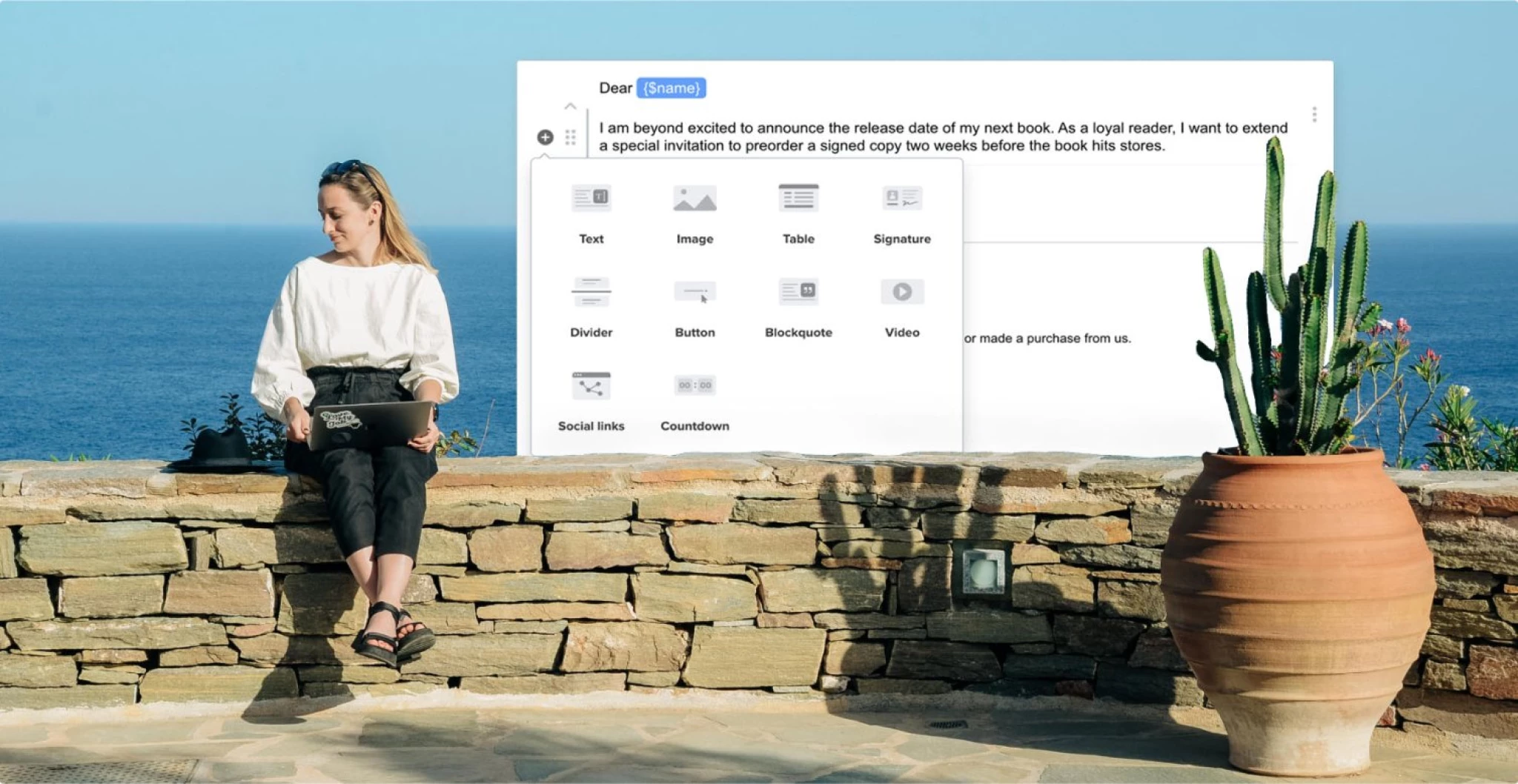Click the word 'Dear' in greeting

click(x=614, y=88)
